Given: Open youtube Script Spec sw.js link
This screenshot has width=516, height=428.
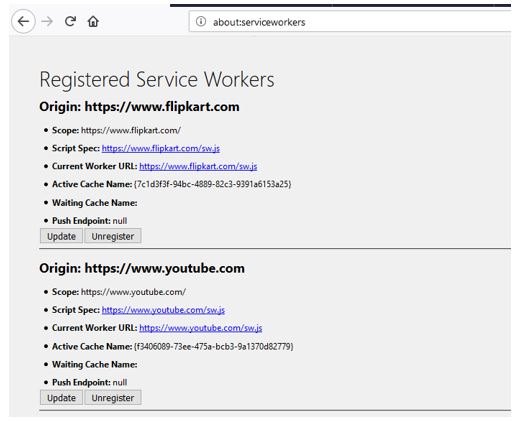Looking at the screenshot, I should [x=163, y=310].
